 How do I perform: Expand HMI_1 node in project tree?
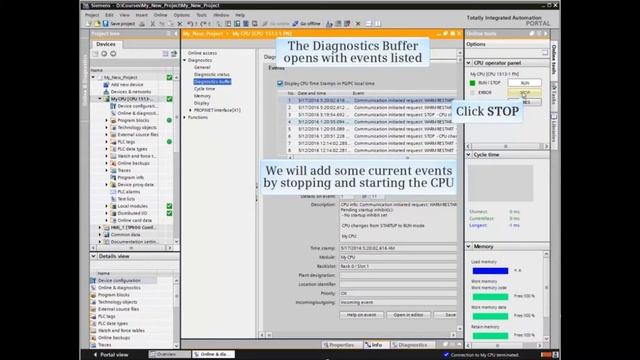click(x=100, y=227)
